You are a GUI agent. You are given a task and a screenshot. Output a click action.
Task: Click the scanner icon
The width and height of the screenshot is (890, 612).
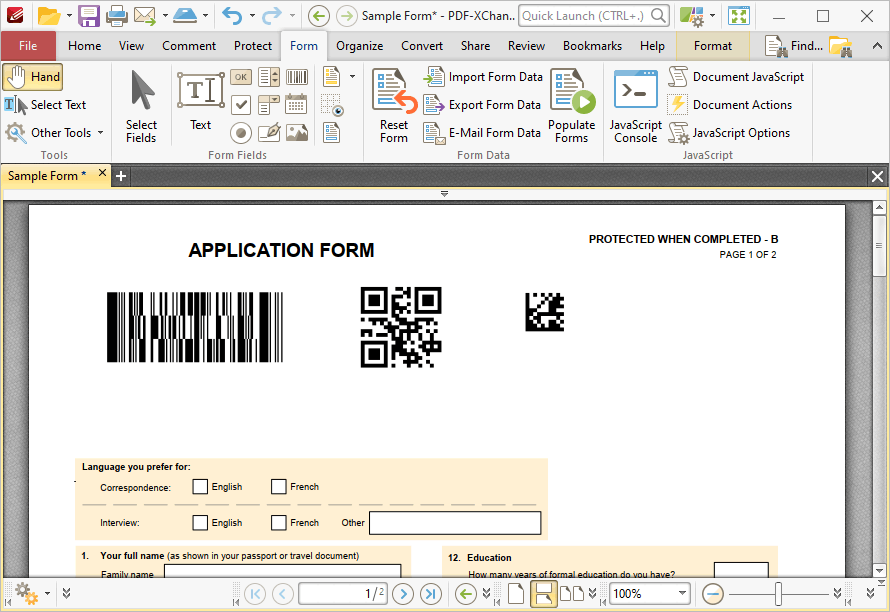(185, 16)
